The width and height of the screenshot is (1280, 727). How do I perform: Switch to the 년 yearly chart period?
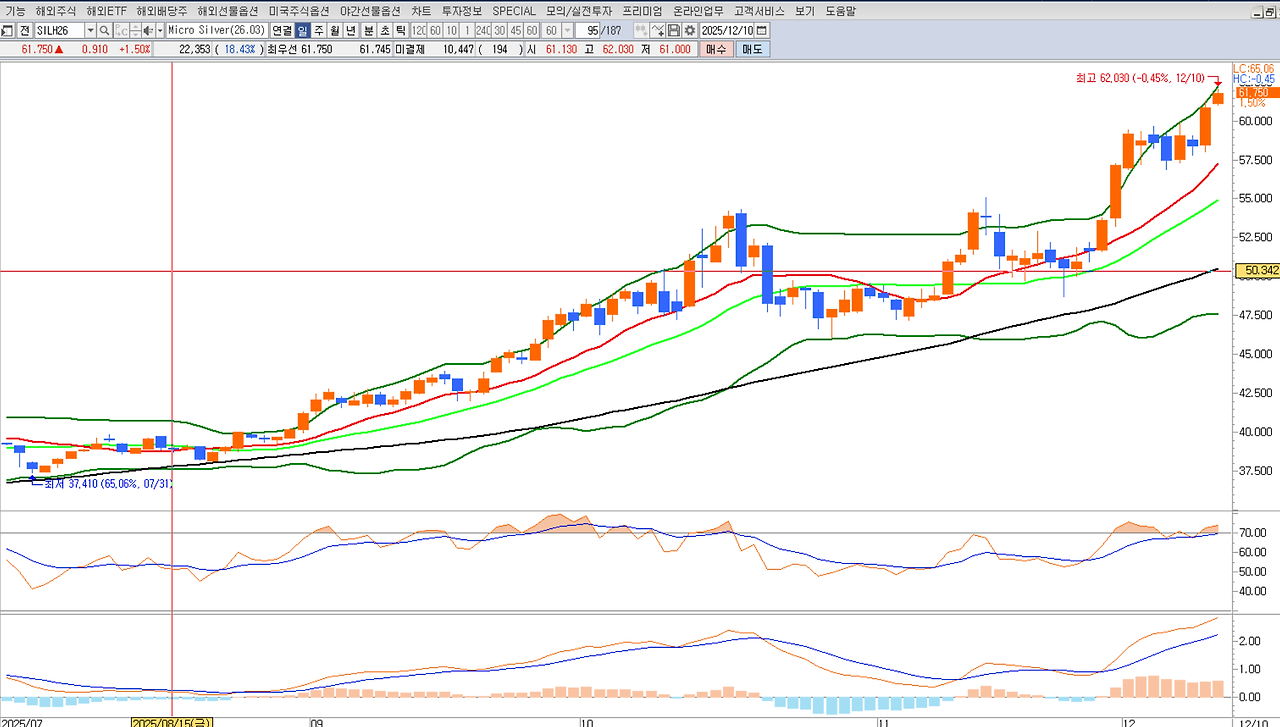(351, 30)
